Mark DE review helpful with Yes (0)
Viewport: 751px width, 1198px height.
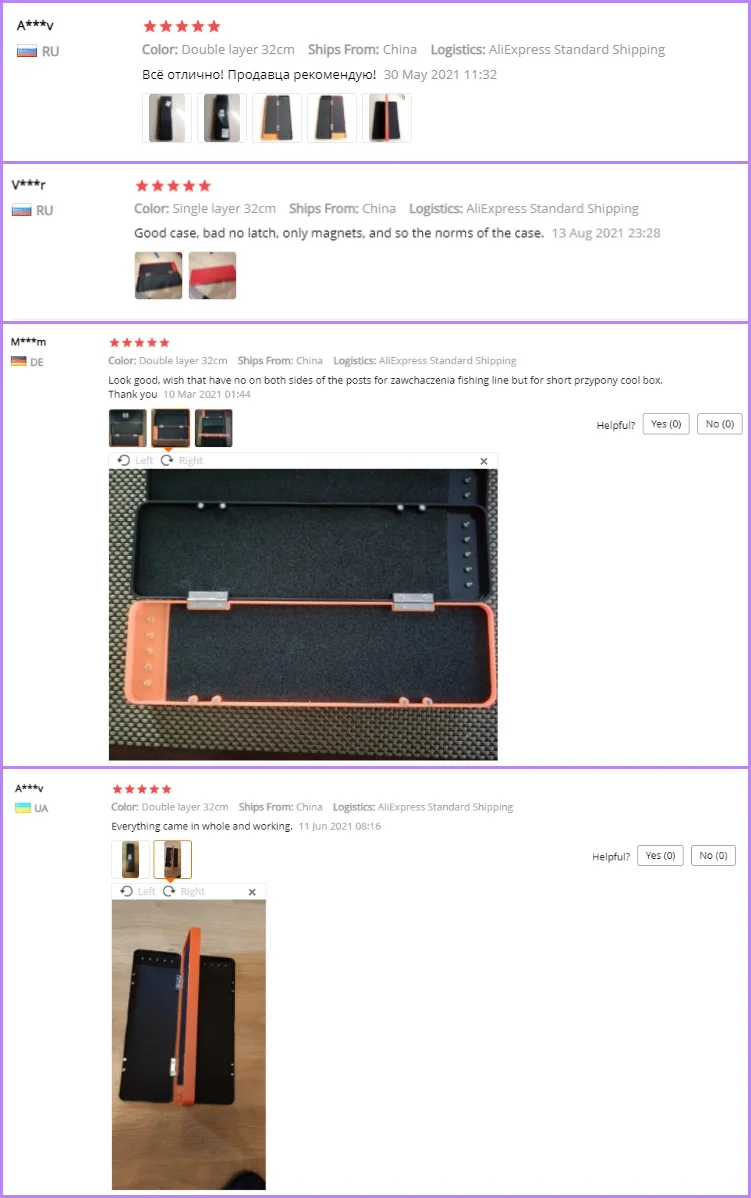click(666, 424)
